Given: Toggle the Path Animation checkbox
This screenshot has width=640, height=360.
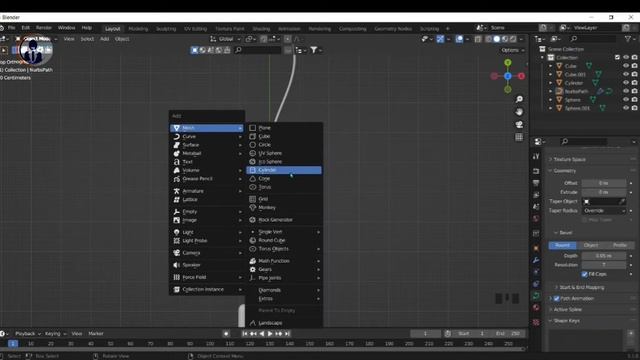Looking at the screenshot, I should tap(557, 298).
